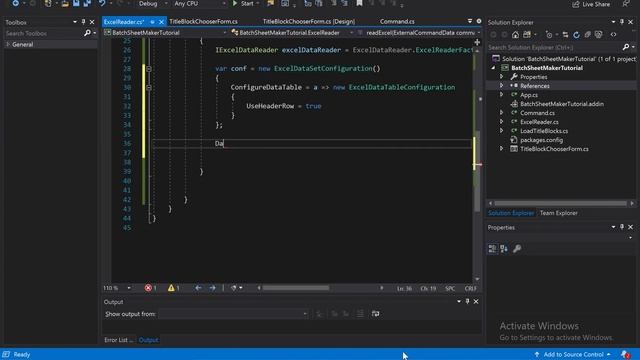Viewport: 640px width, 360px height.
Task: Toggle pin on the Output panel
Action: point(467,302)
